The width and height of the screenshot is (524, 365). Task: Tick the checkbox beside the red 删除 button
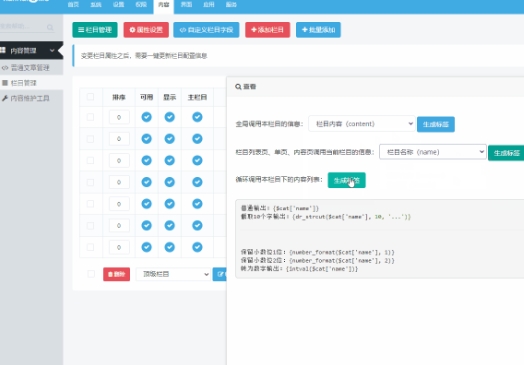[91, 274]
